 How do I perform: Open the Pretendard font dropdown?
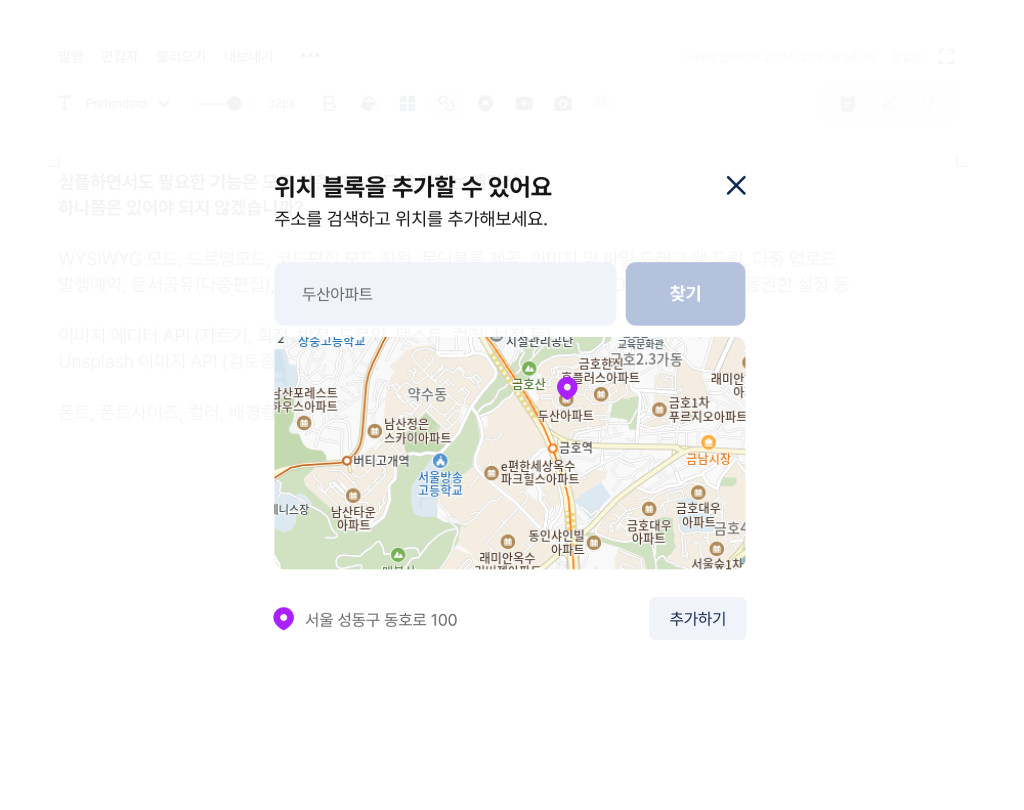(127, 103)
